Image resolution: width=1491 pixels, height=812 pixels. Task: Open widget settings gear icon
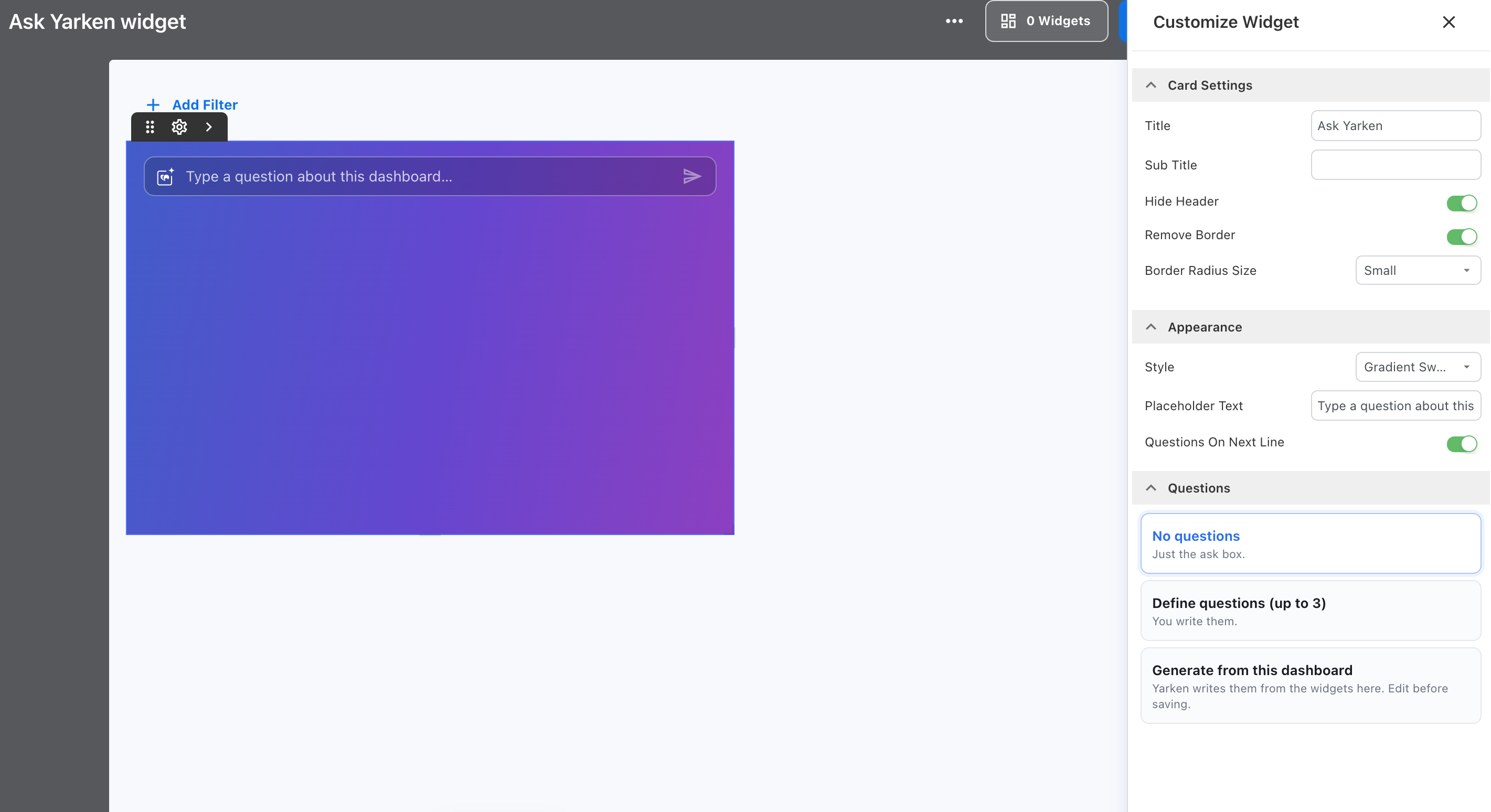tap(179, 127)
